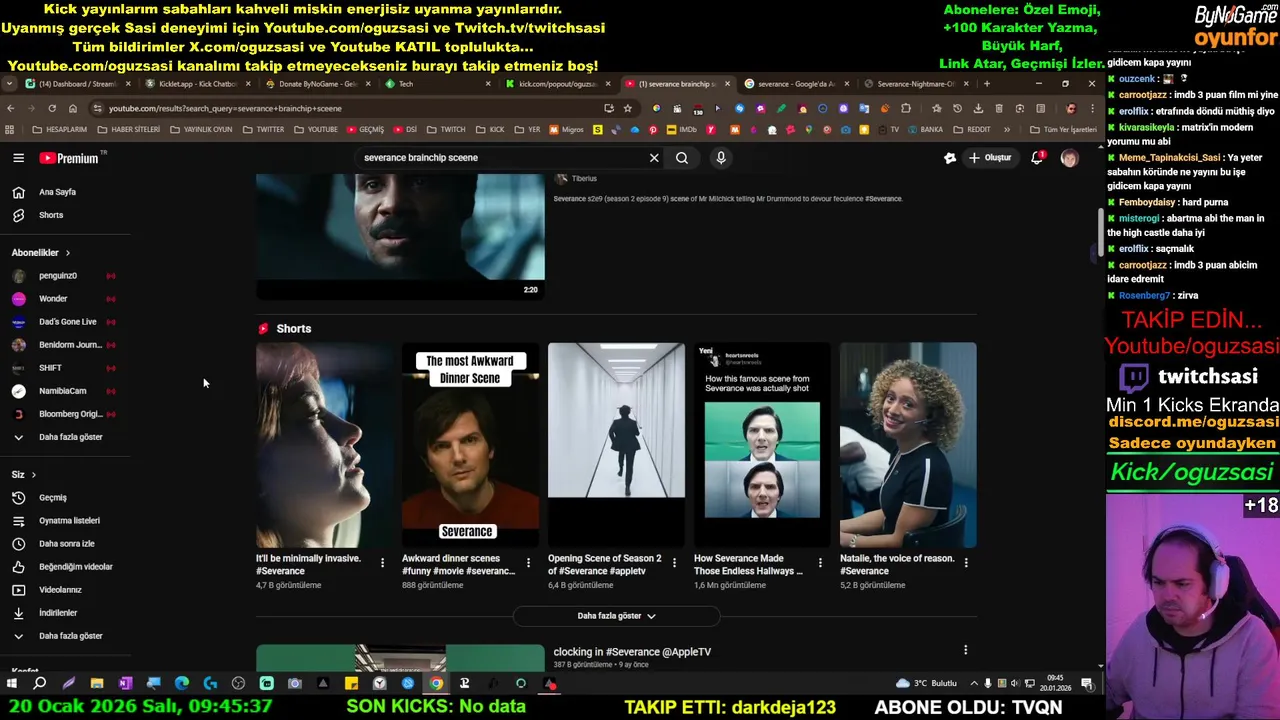Open NamibiaCam subscription channel
1280x720 pixels.
pos(65,391)
